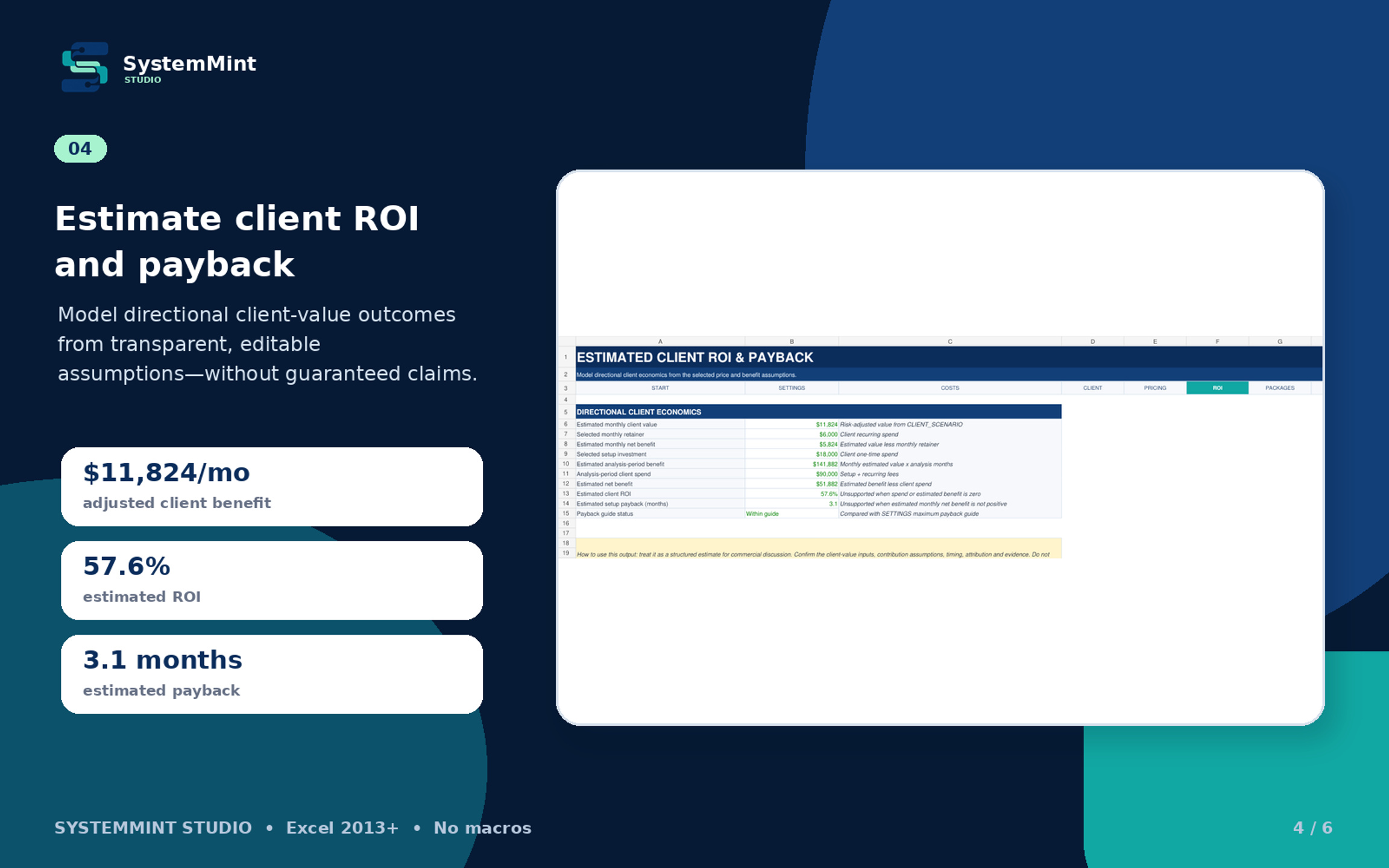Select column B header in the spreadsheet
The image size is (1389, 868).
[792, 341]
